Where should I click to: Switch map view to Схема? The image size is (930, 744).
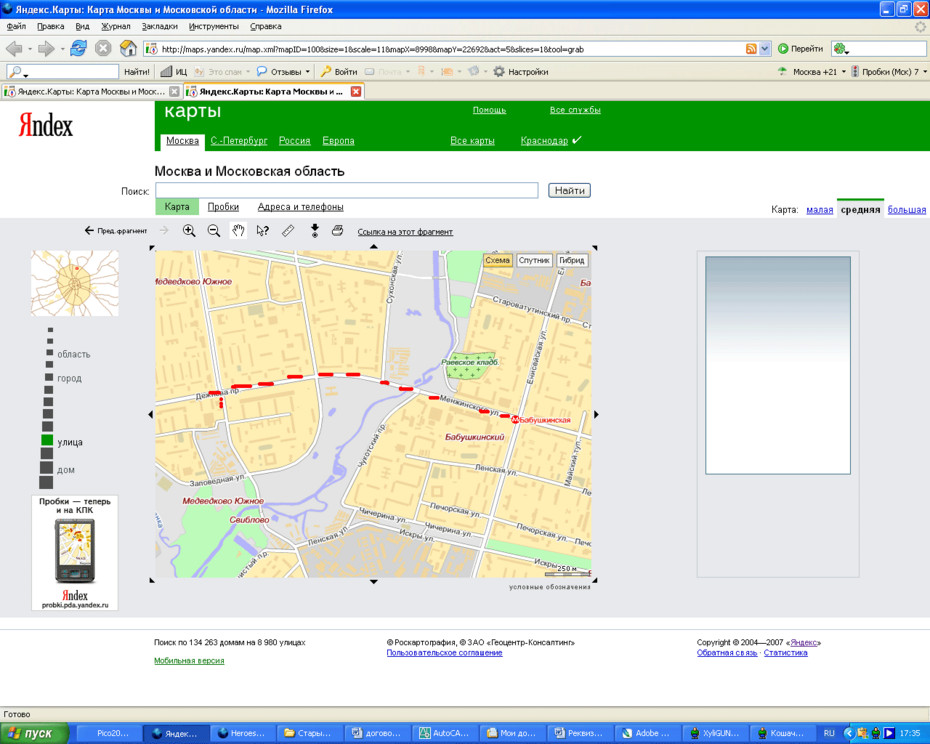[x=497, y=260]
